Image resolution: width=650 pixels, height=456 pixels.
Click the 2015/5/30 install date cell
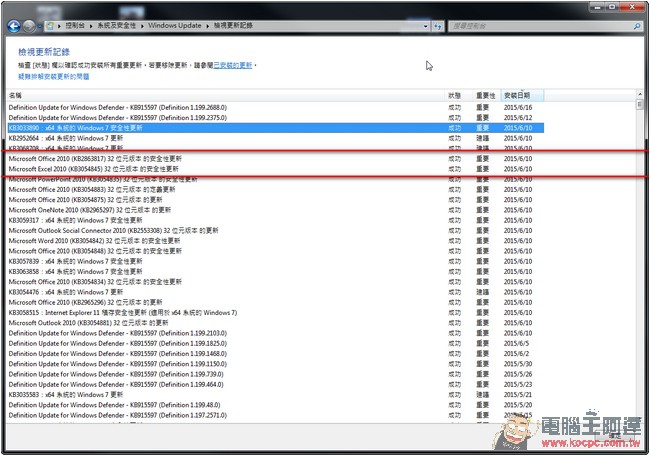pos(518,364)
